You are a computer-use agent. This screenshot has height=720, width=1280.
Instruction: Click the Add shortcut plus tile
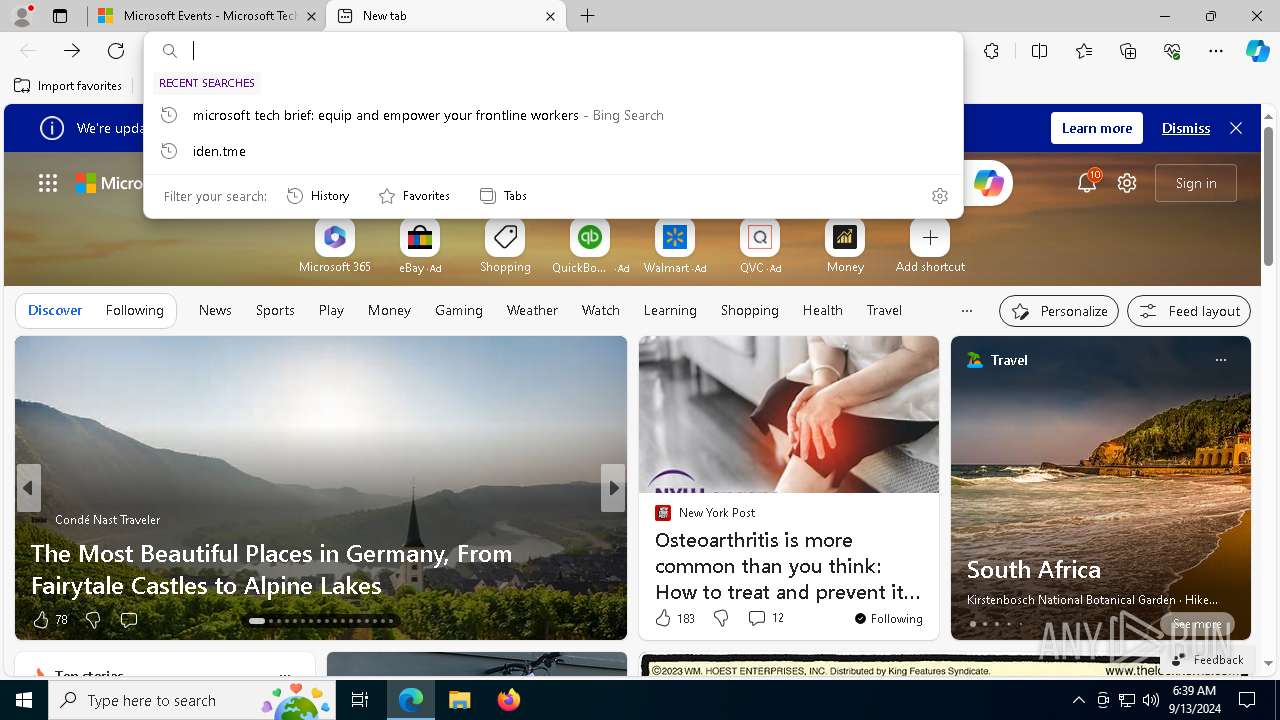(x=930, y=246)
